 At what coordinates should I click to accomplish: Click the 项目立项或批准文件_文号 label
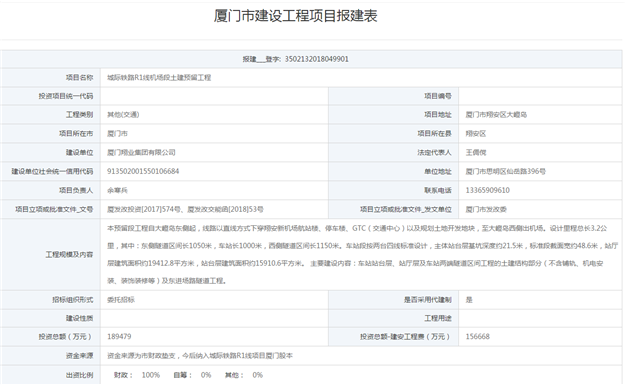[x=54, y=209]
